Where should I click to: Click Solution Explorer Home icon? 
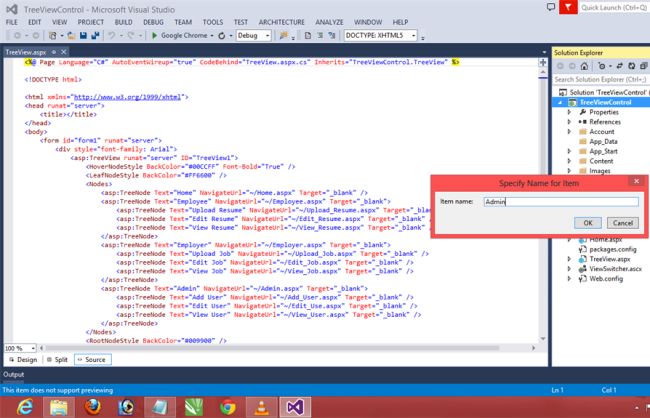pos(584,66)
